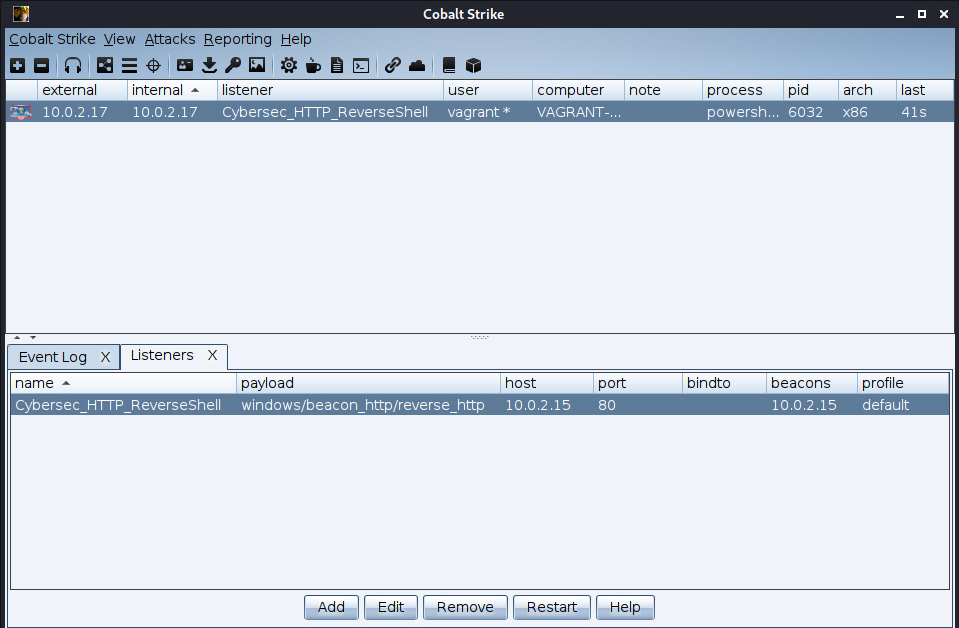Click the chain link icon to host a file
The height and width of the screenshot is (628, 959).
point(393,65)
